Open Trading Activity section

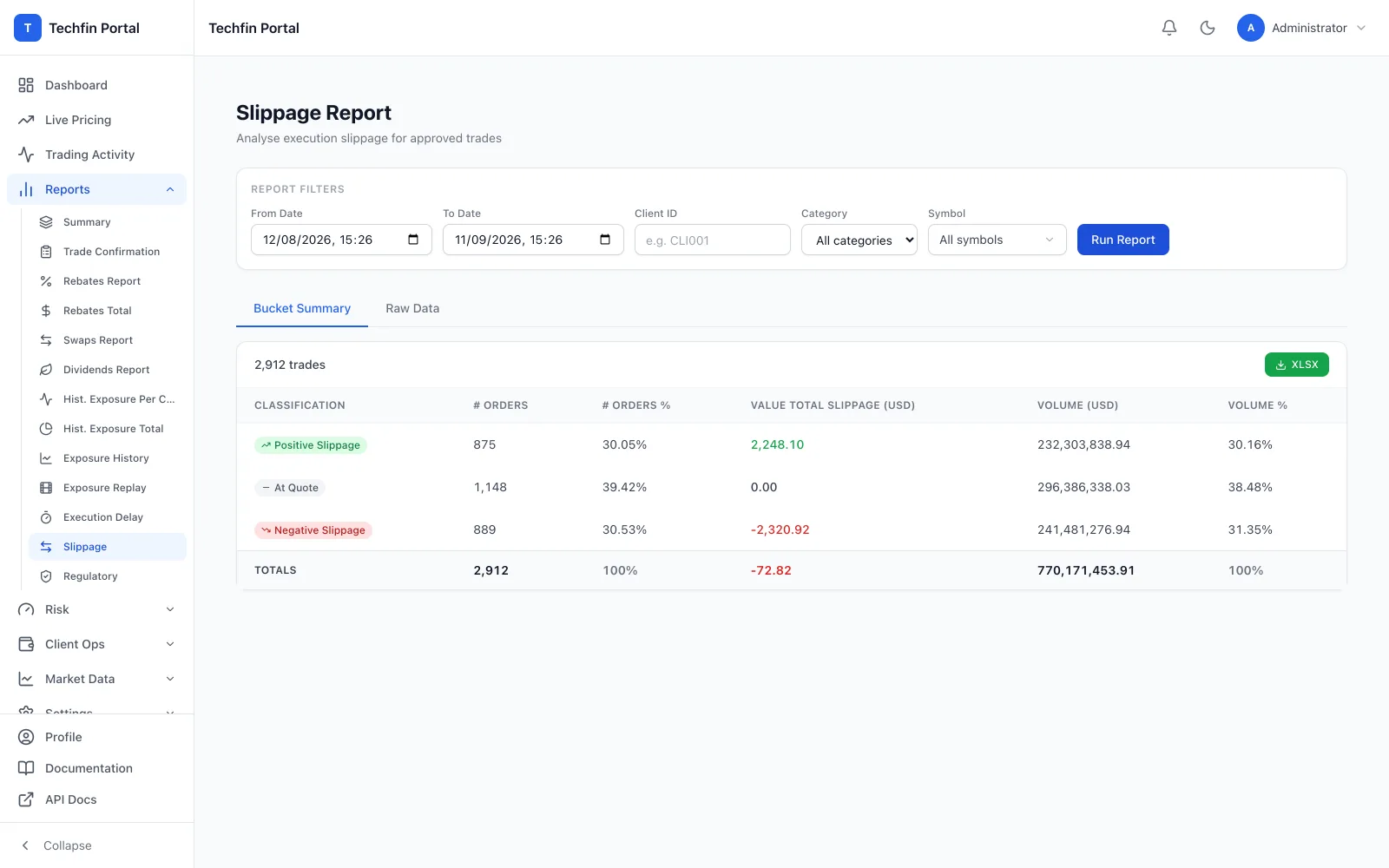tap(96, 155)
